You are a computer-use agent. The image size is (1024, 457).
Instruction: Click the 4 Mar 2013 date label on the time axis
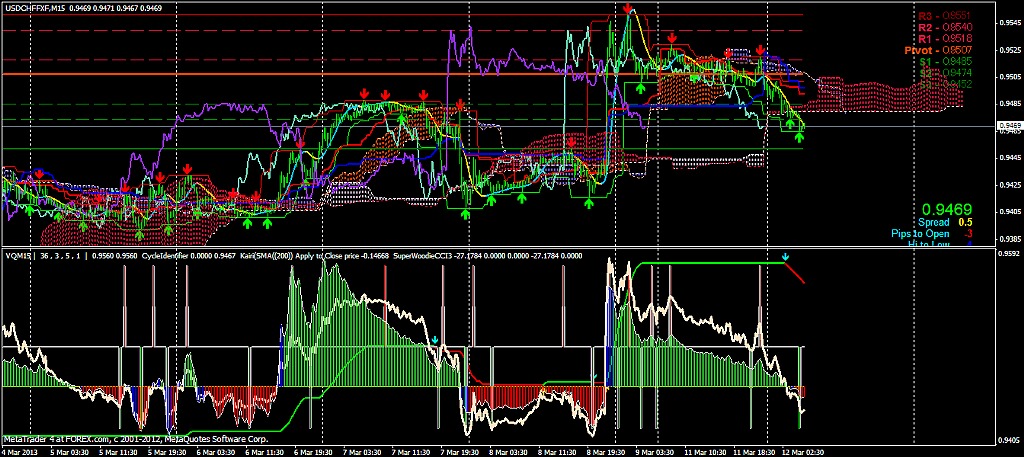[22, 451]
